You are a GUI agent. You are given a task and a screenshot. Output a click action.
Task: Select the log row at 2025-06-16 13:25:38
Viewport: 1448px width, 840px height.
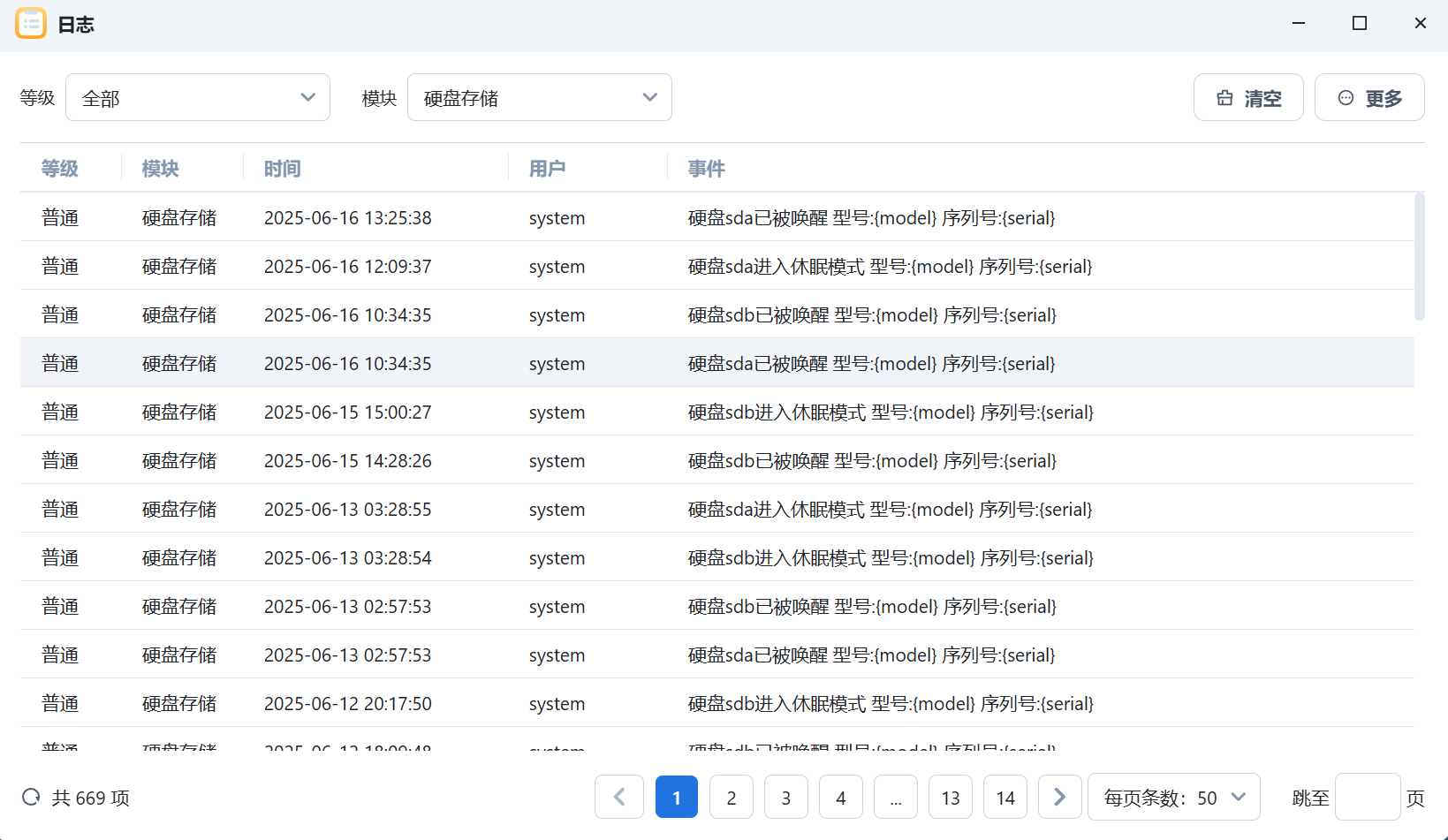pyautogui.click(x=717, y=217)
